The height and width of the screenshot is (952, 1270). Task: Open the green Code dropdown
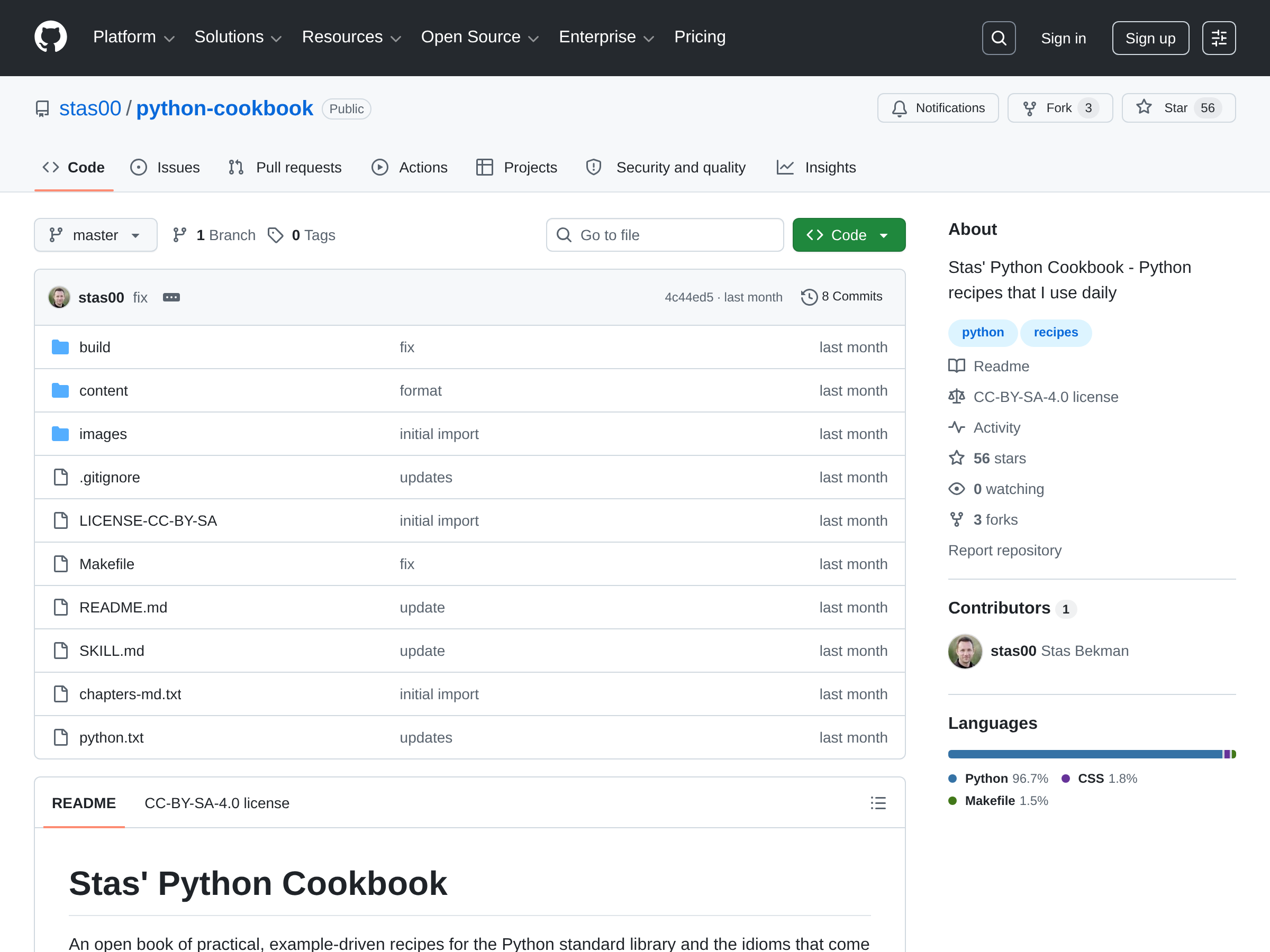coord(849,235)
